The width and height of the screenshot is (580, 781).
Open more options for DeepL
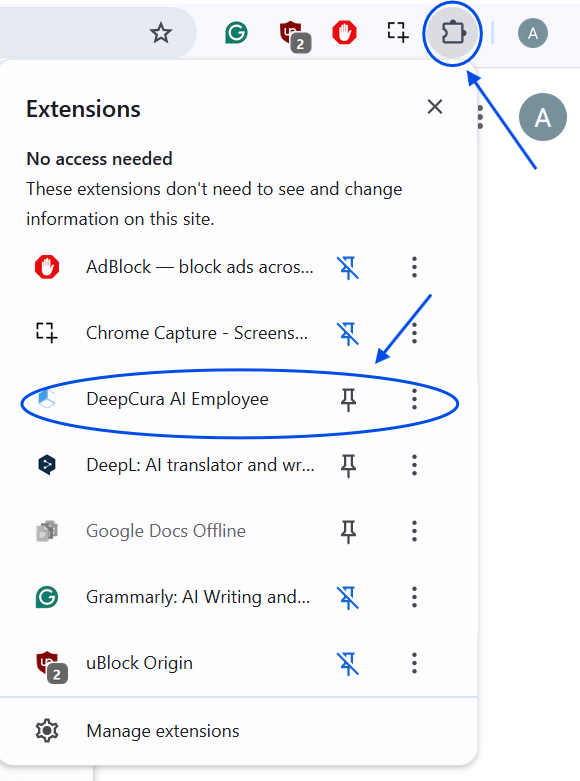(x=414, y=465)
